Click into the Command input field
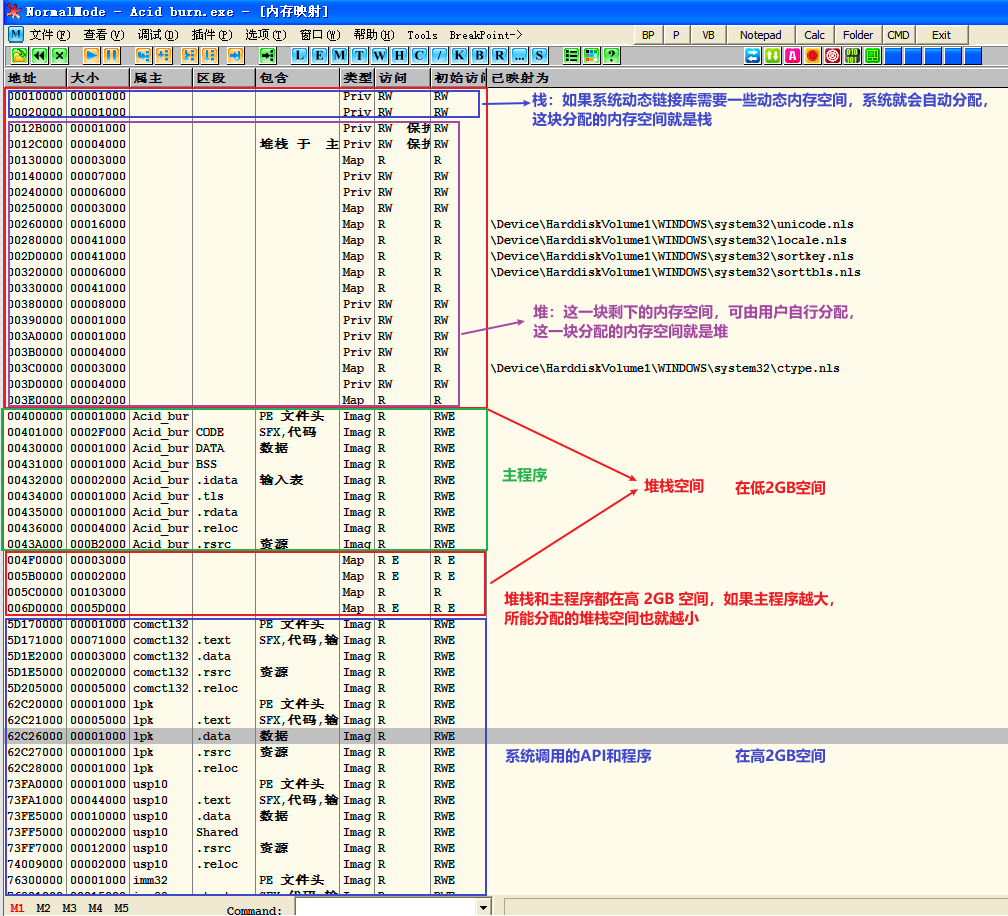 [x=386, y=908]
